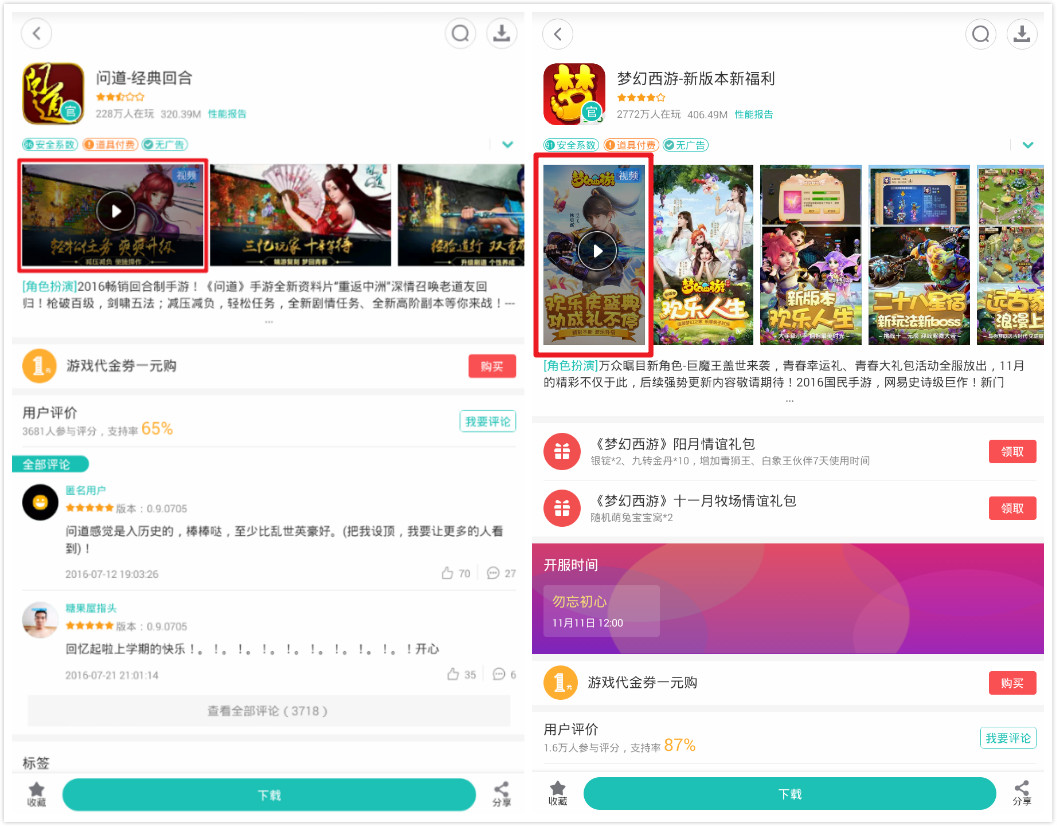The width and height of the screenshot is (1057, 826).
Task: Select the 全部评论 tab
Action: (50, 464)
